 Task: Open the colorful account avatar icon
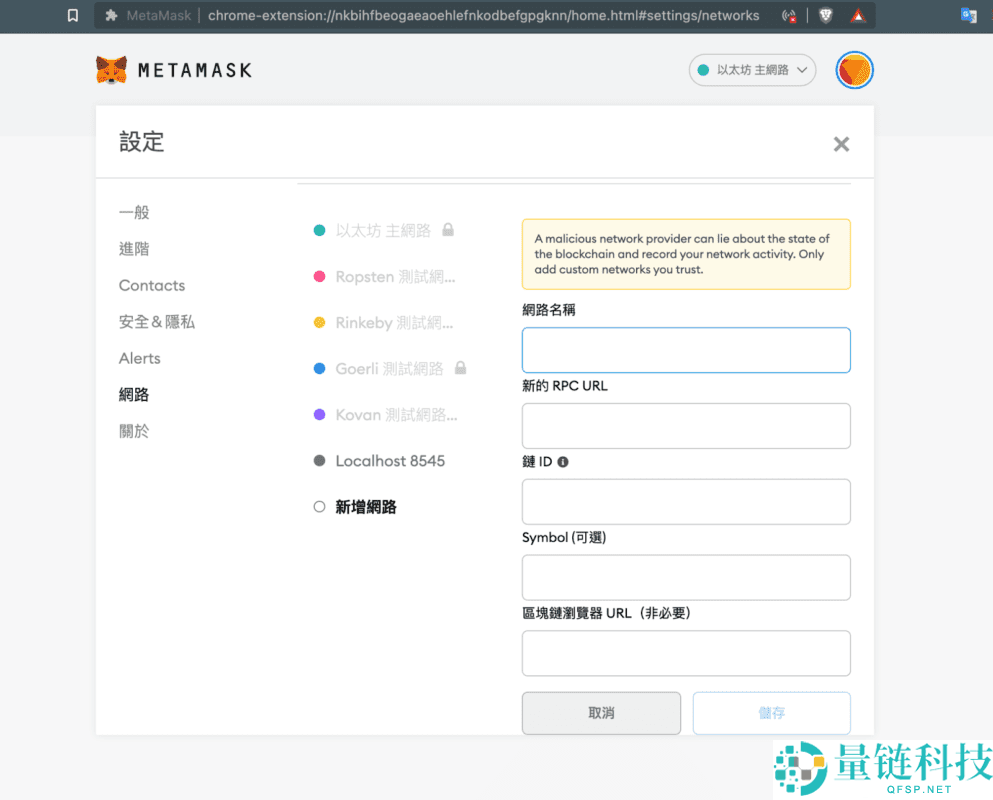[854, 70]
